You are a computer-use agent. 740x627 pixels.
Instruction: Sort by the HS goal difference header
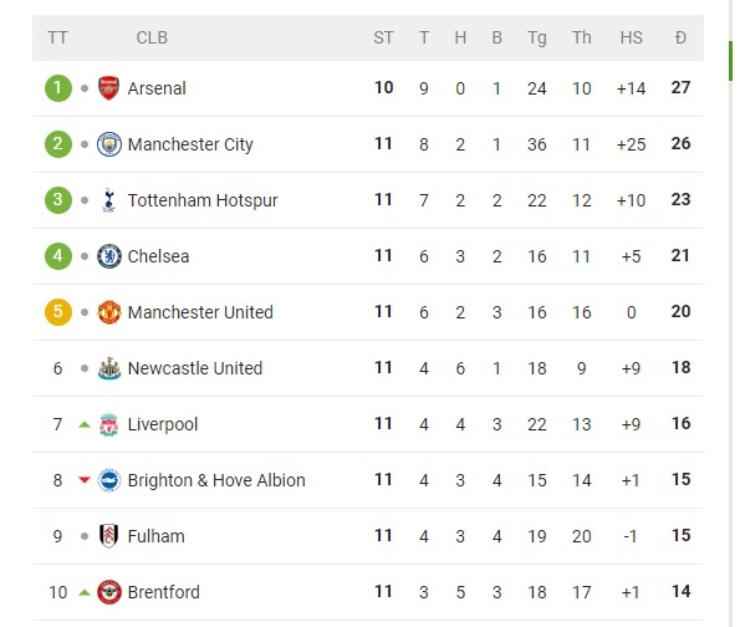631,38
